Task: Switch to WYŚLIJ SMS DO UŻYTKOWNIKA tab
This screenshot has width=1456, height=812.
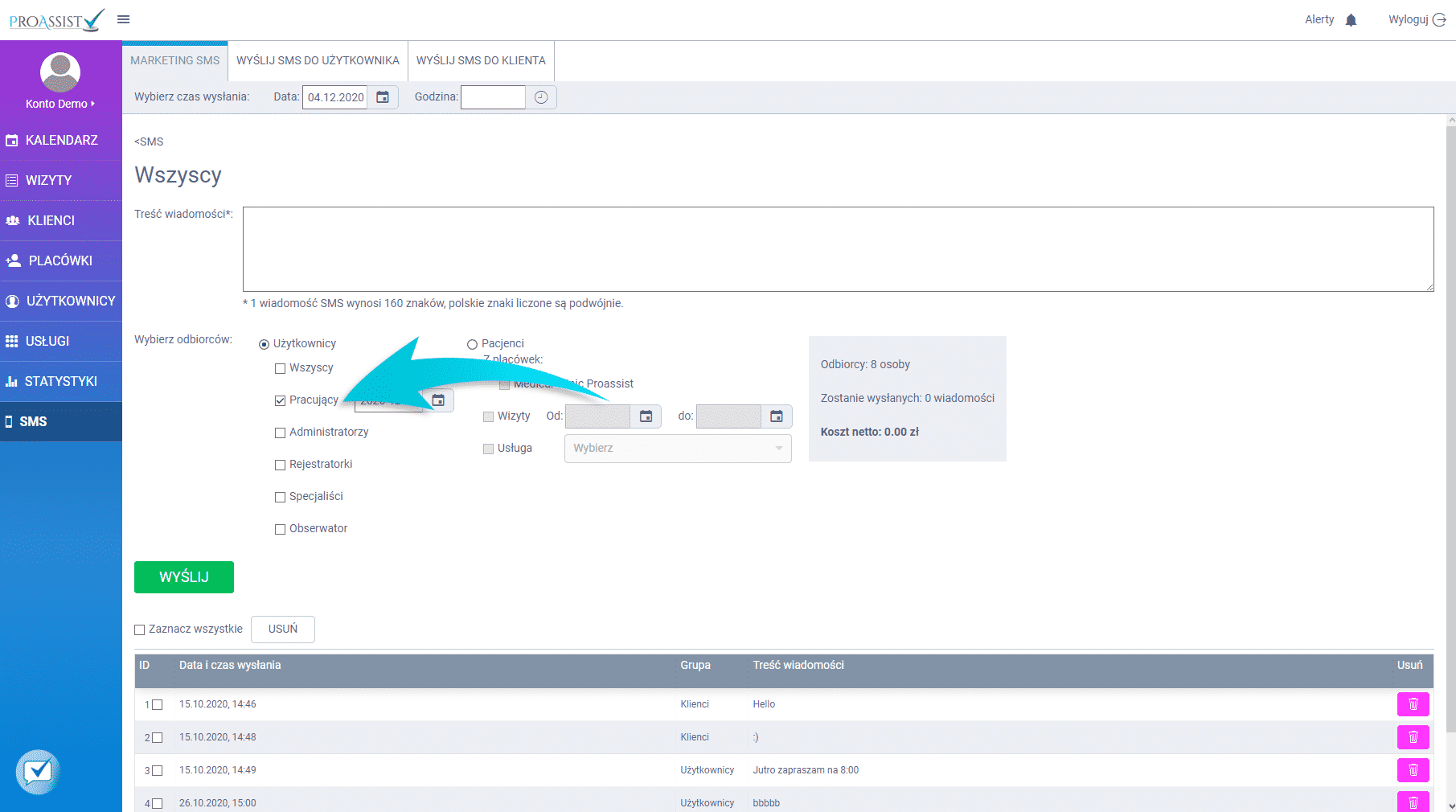Action: click(318, 61)
